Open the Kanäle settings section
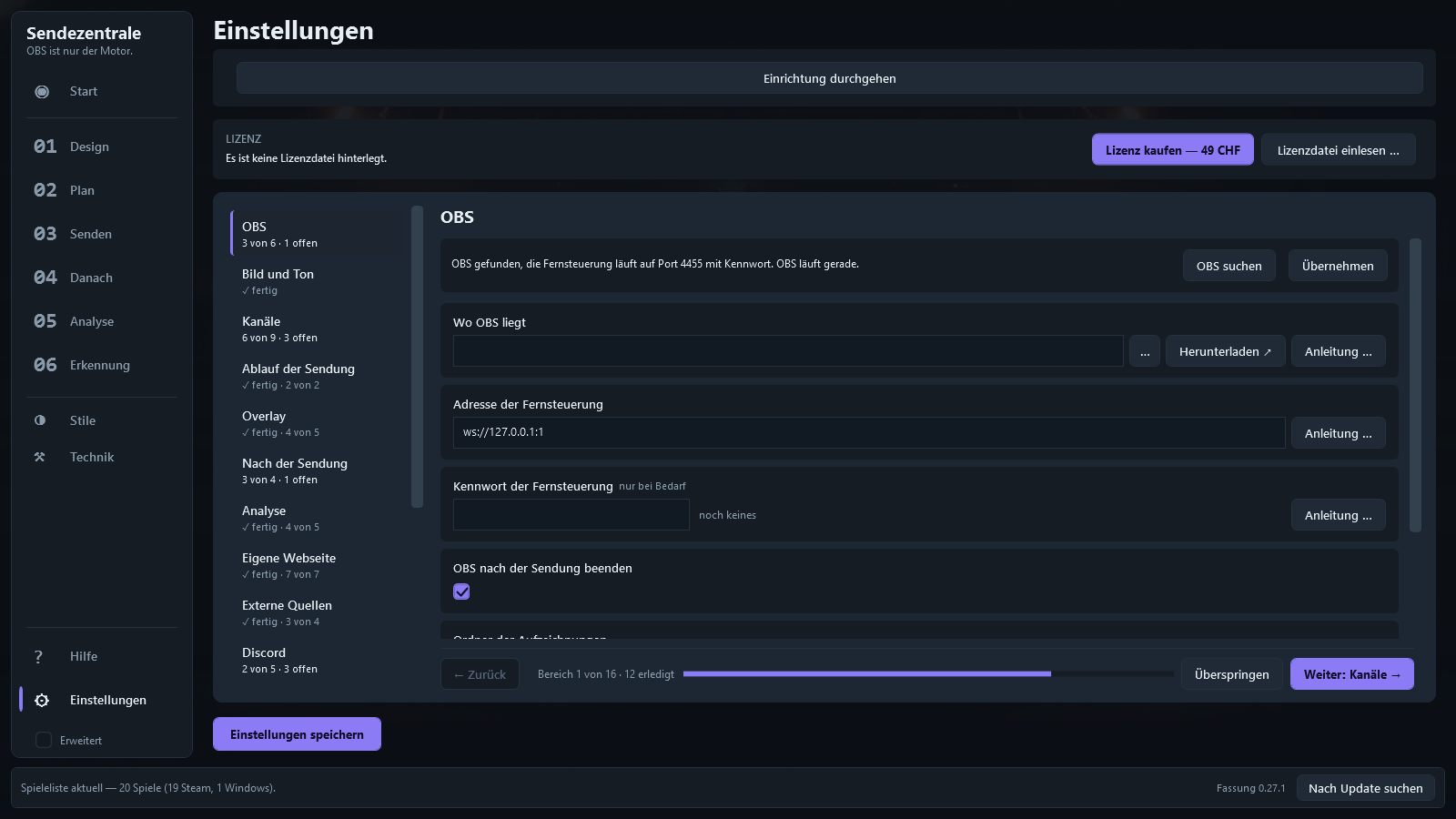Screen dimensions: 1456x819 coord(318,329)
